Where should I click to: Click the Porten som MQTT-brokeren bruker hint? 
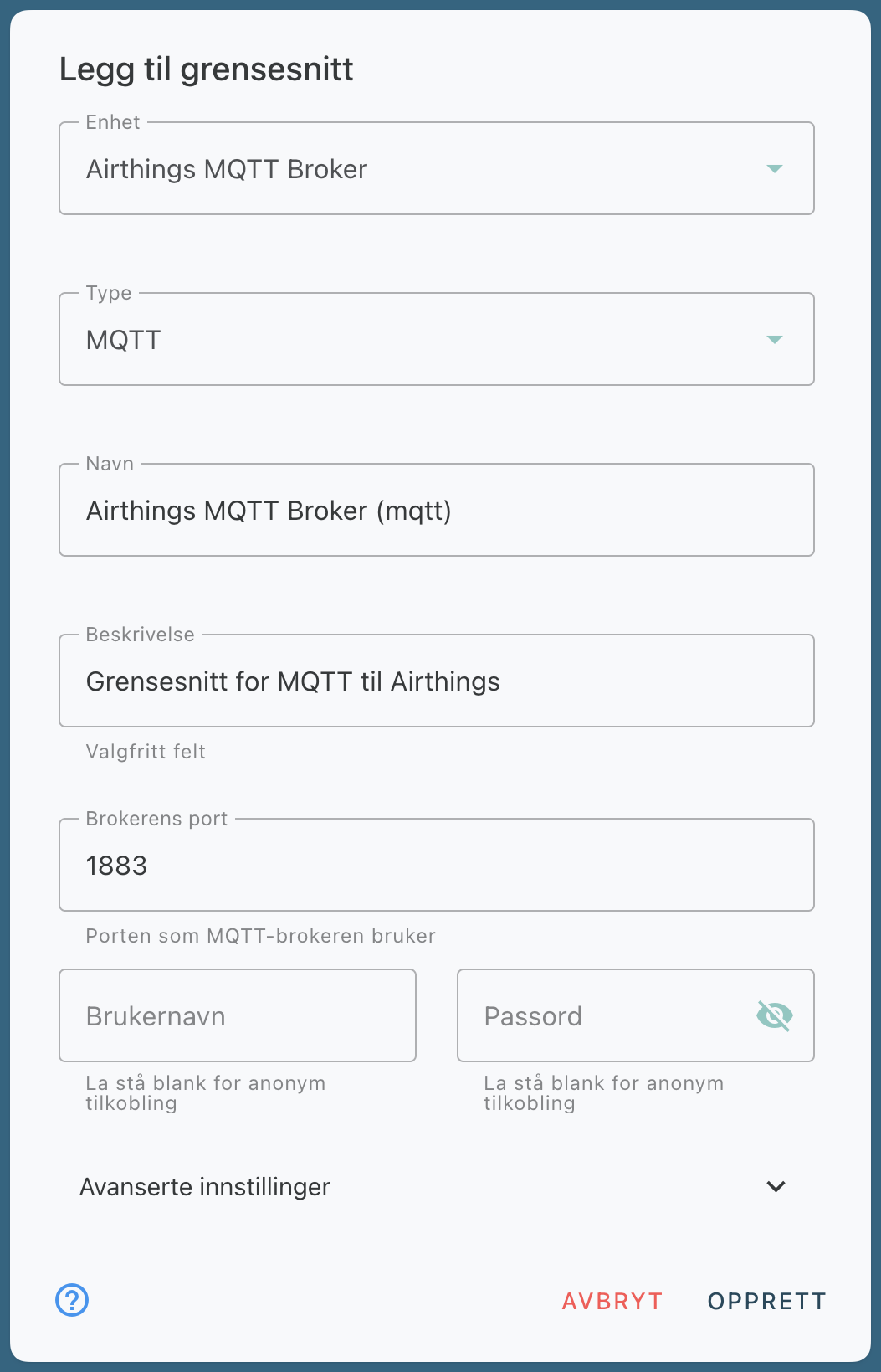(x=261, y=936)
